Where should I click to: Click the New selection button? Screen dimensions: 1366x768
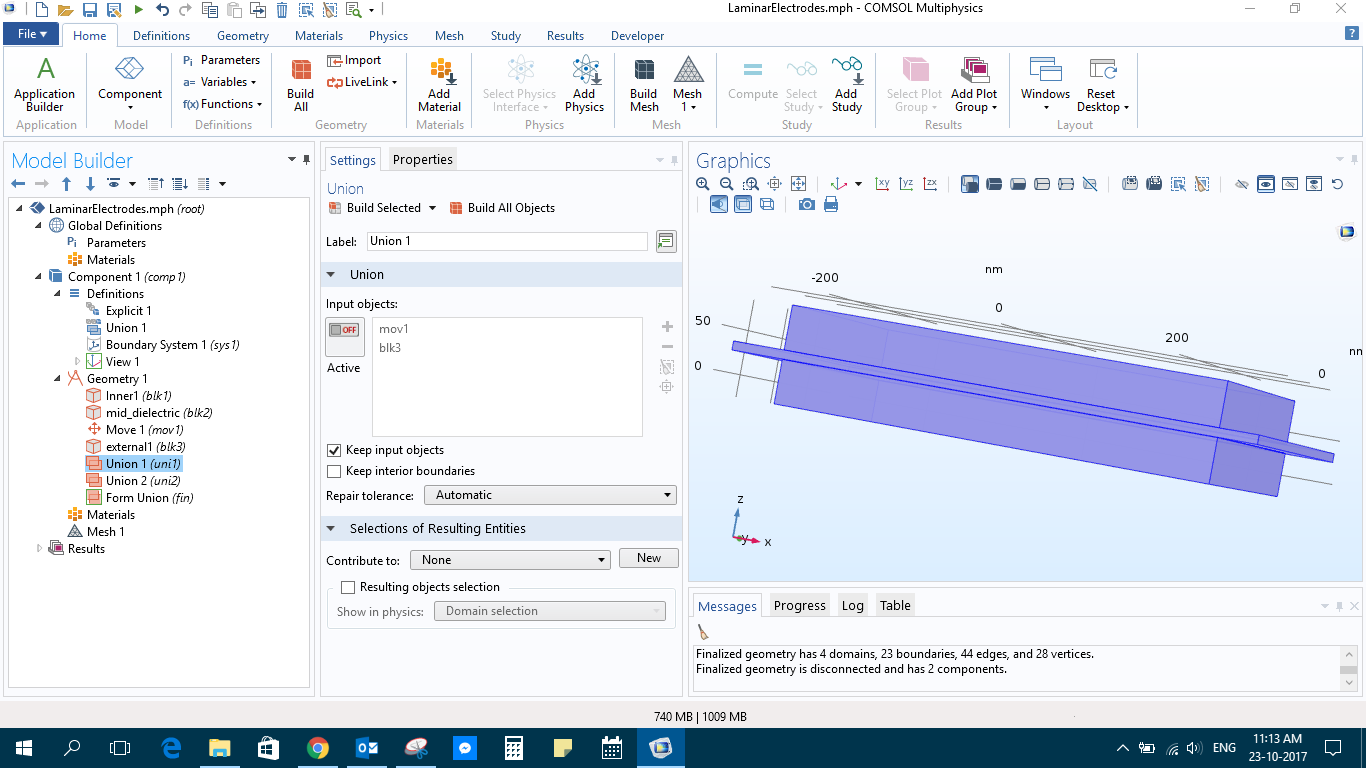(x=648, y=558)
